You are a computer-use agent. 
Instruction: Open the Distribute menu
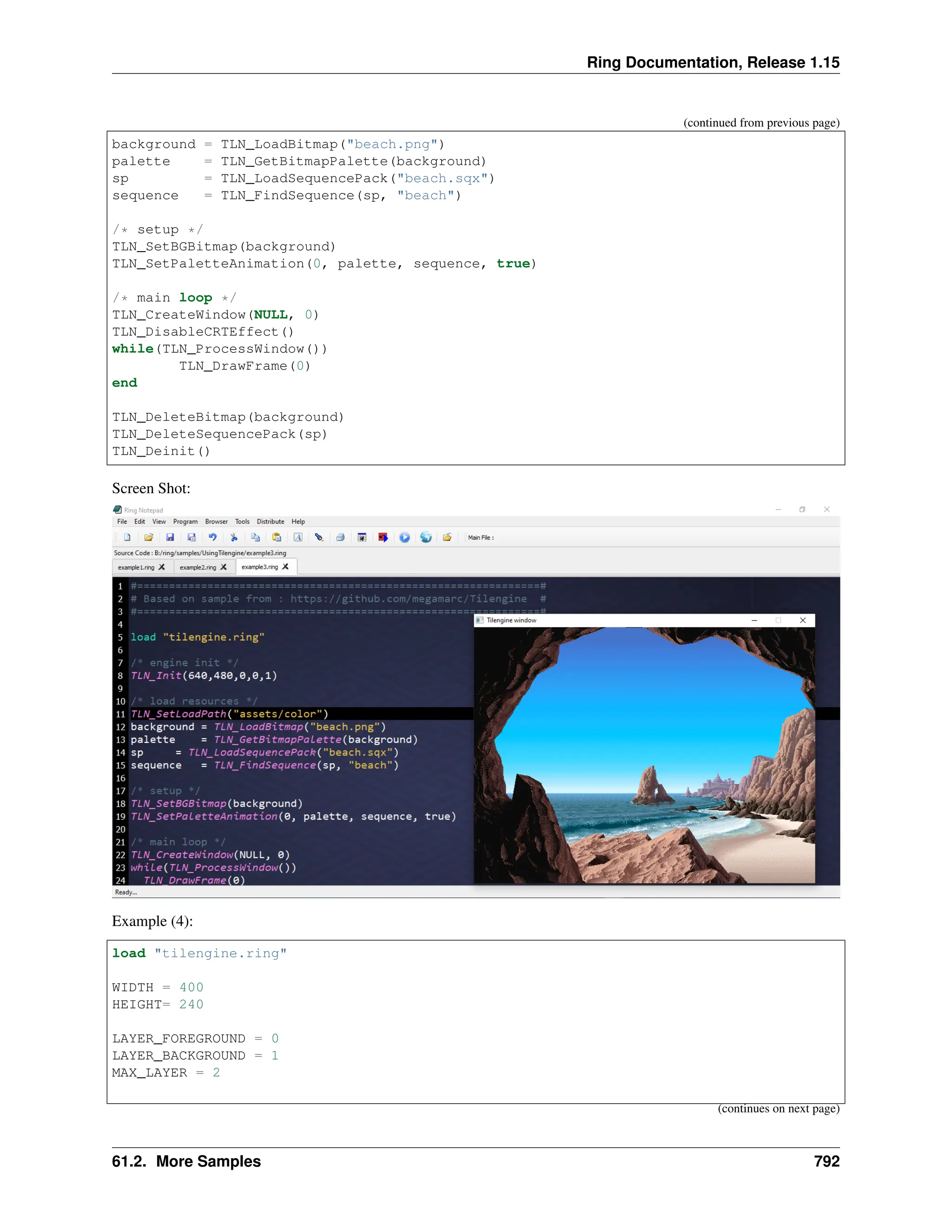pos(270,522)
